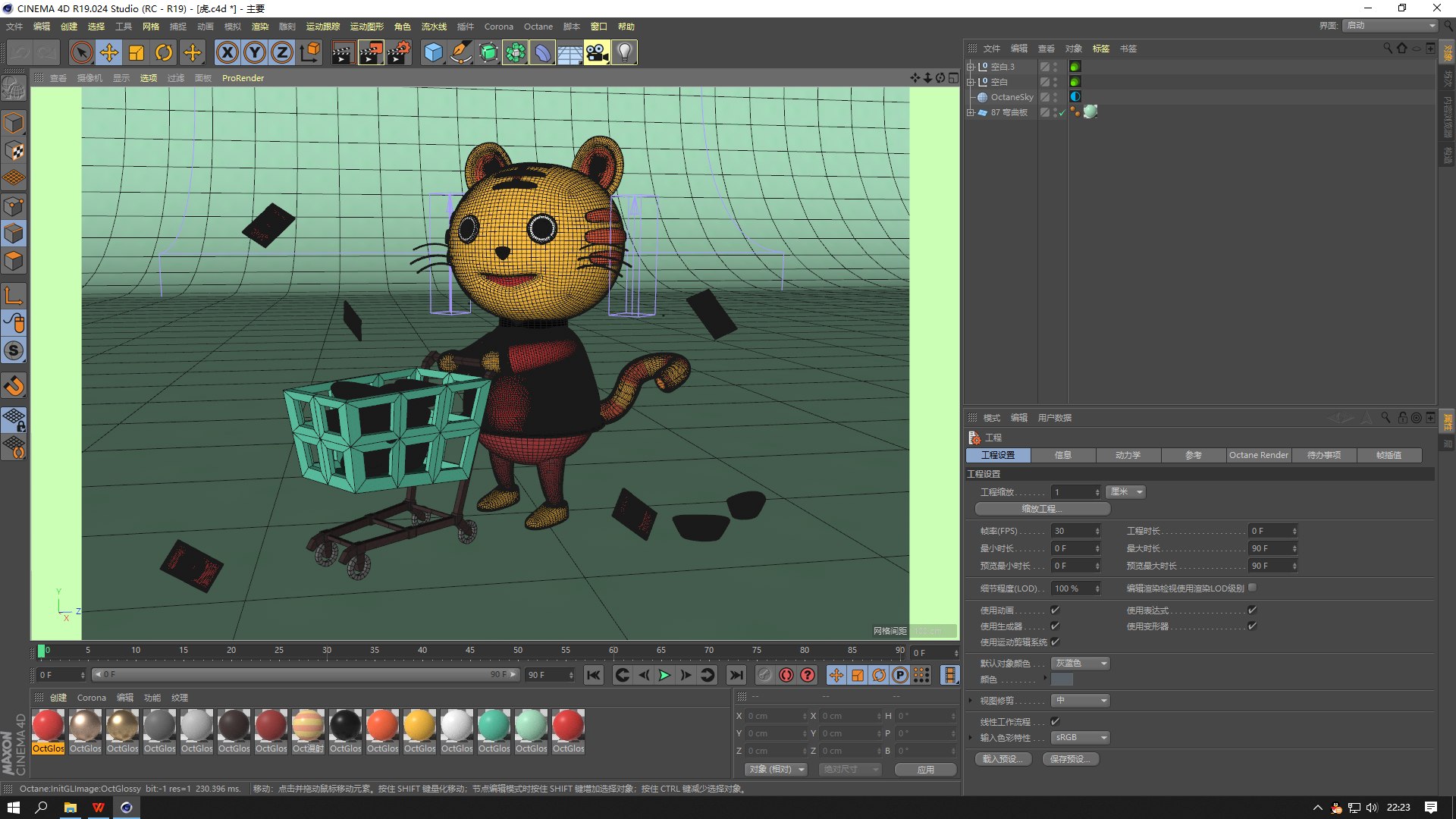The height and width of the screenshot is (819, 1456).
Task: Untick 使用运动剪辑系统 checkbox
Action: (1055, 642)
